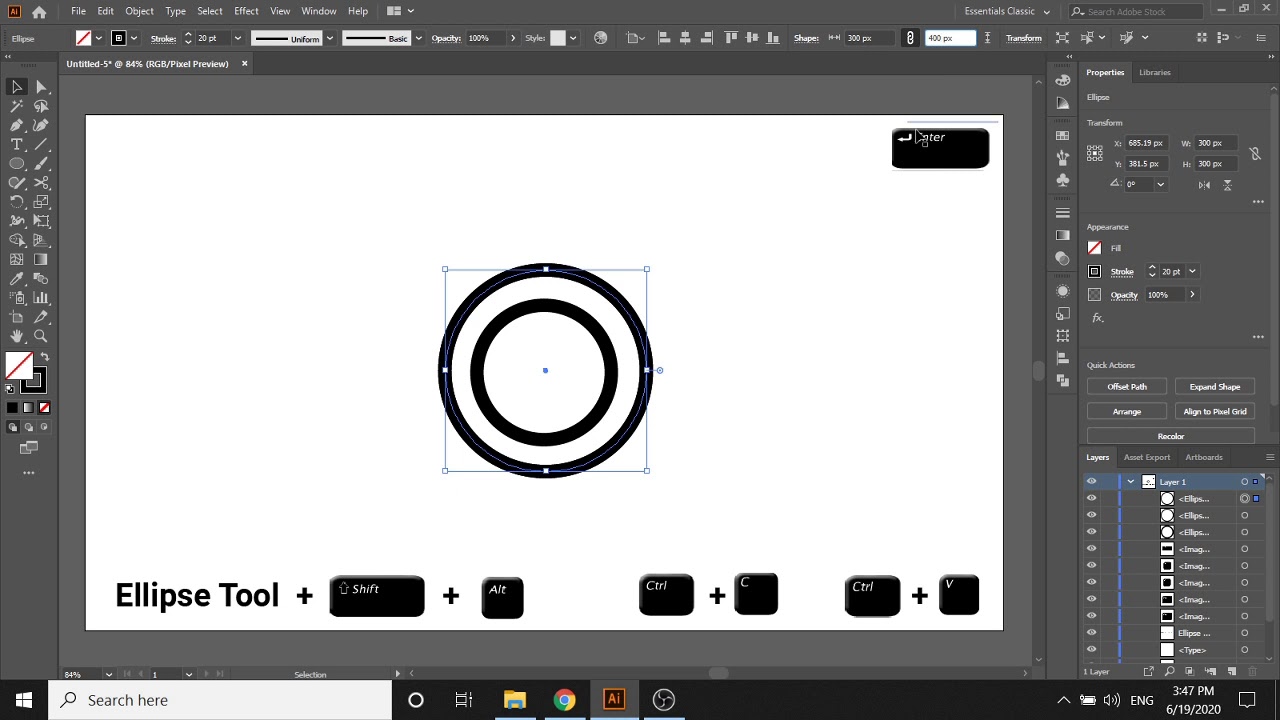Set color mode to None
Viewport: 1280px width, 720px height.
[x=44, y=408]
